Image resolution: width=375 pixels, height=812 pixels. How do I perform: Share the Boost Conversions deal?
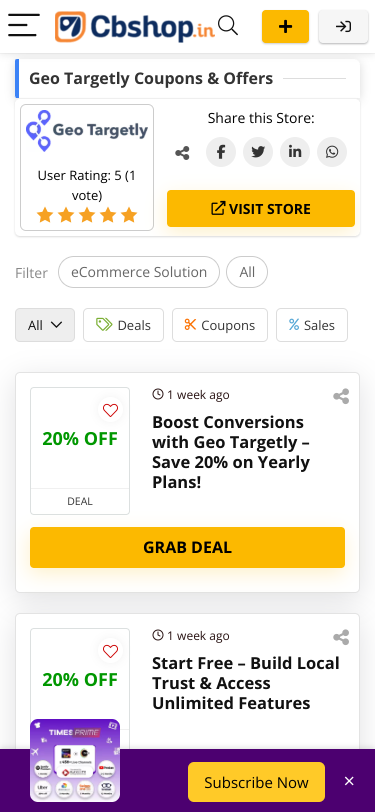[341, 396]
